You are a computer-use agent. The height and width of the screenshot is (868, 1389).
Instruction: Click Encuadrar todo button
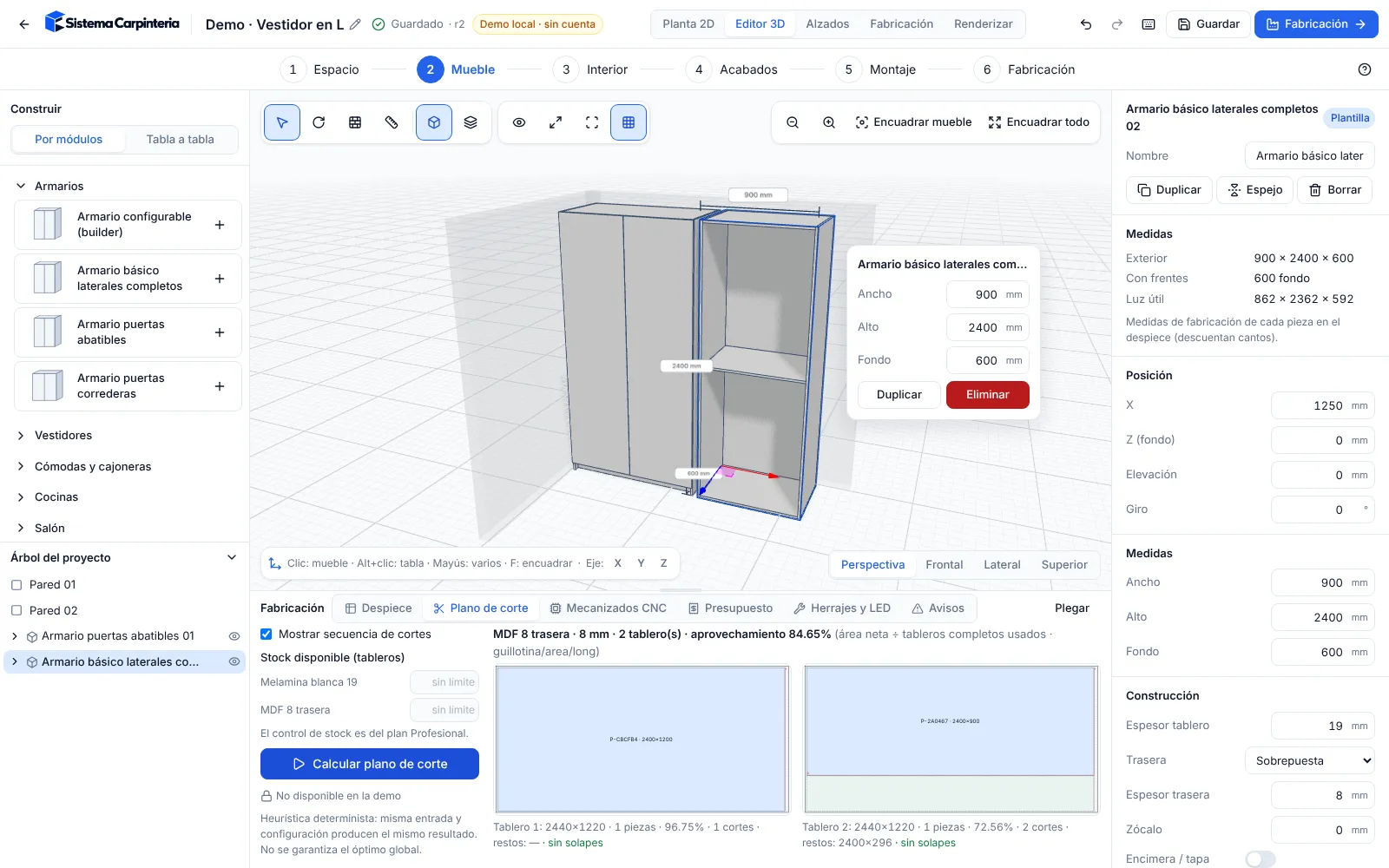tap(1039, 122)
